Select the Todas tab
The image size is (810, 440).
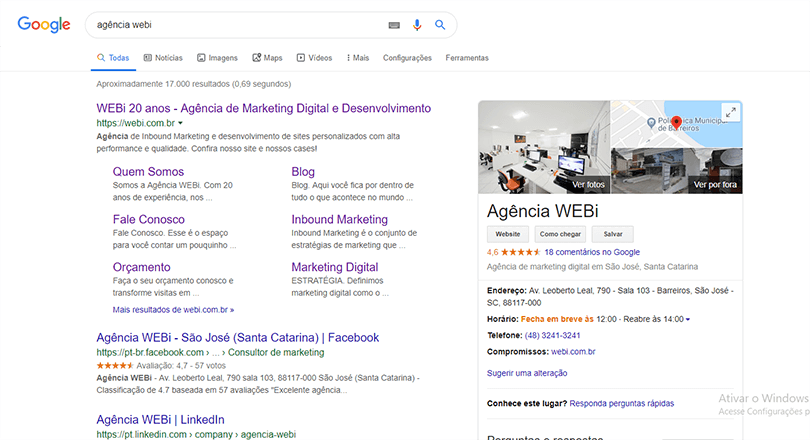click(x=113, y=58)
